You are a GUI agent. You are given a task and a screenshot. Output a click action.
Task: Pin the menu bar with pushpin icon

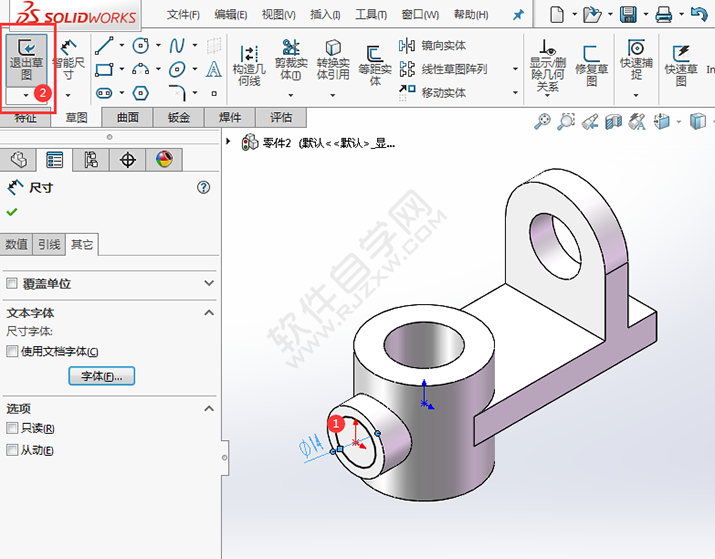click(x=518, y=15)
